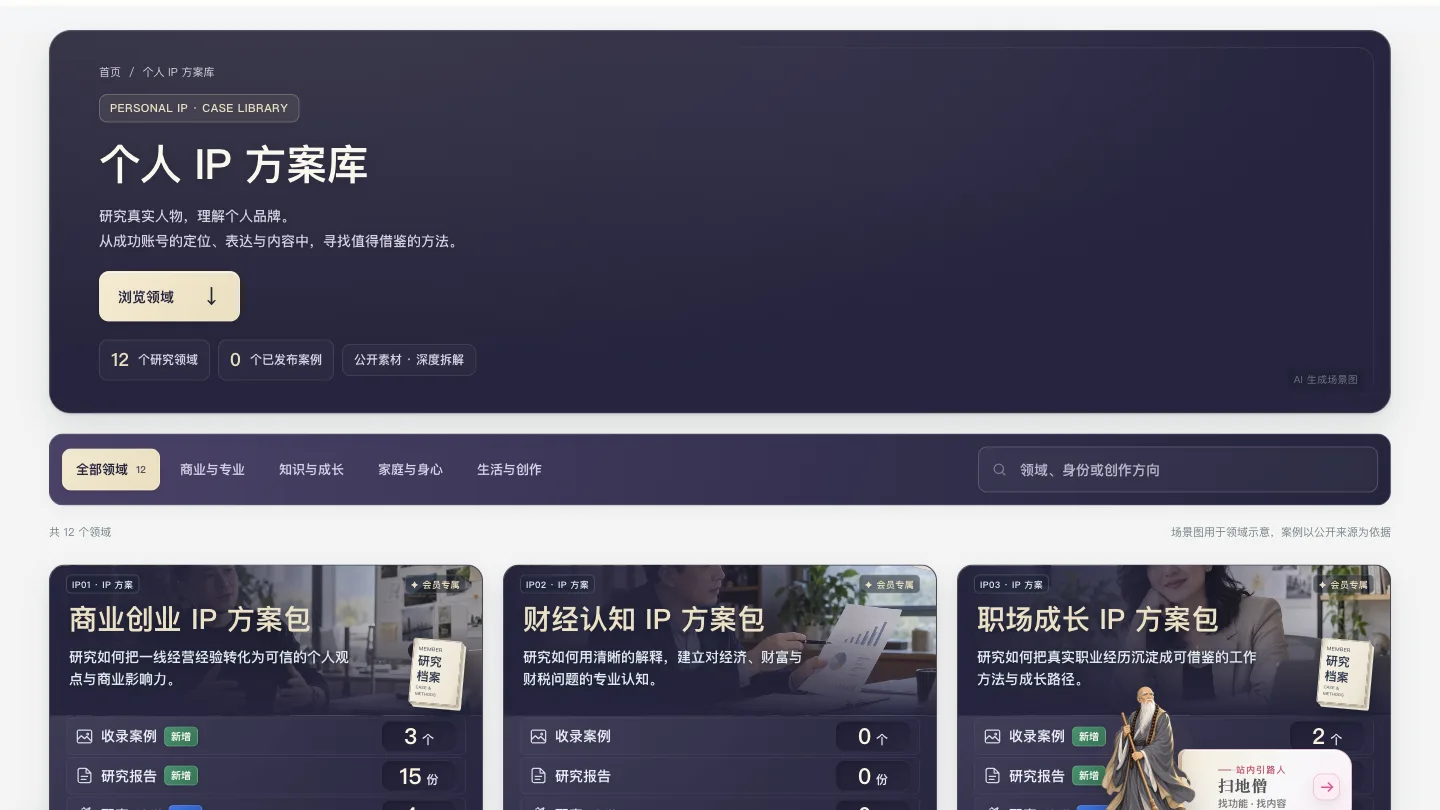This screenshot has height=810, width=1440.
Task: Click the pink arrow on 扫地僧 widget
Action: pos(1327,787)
